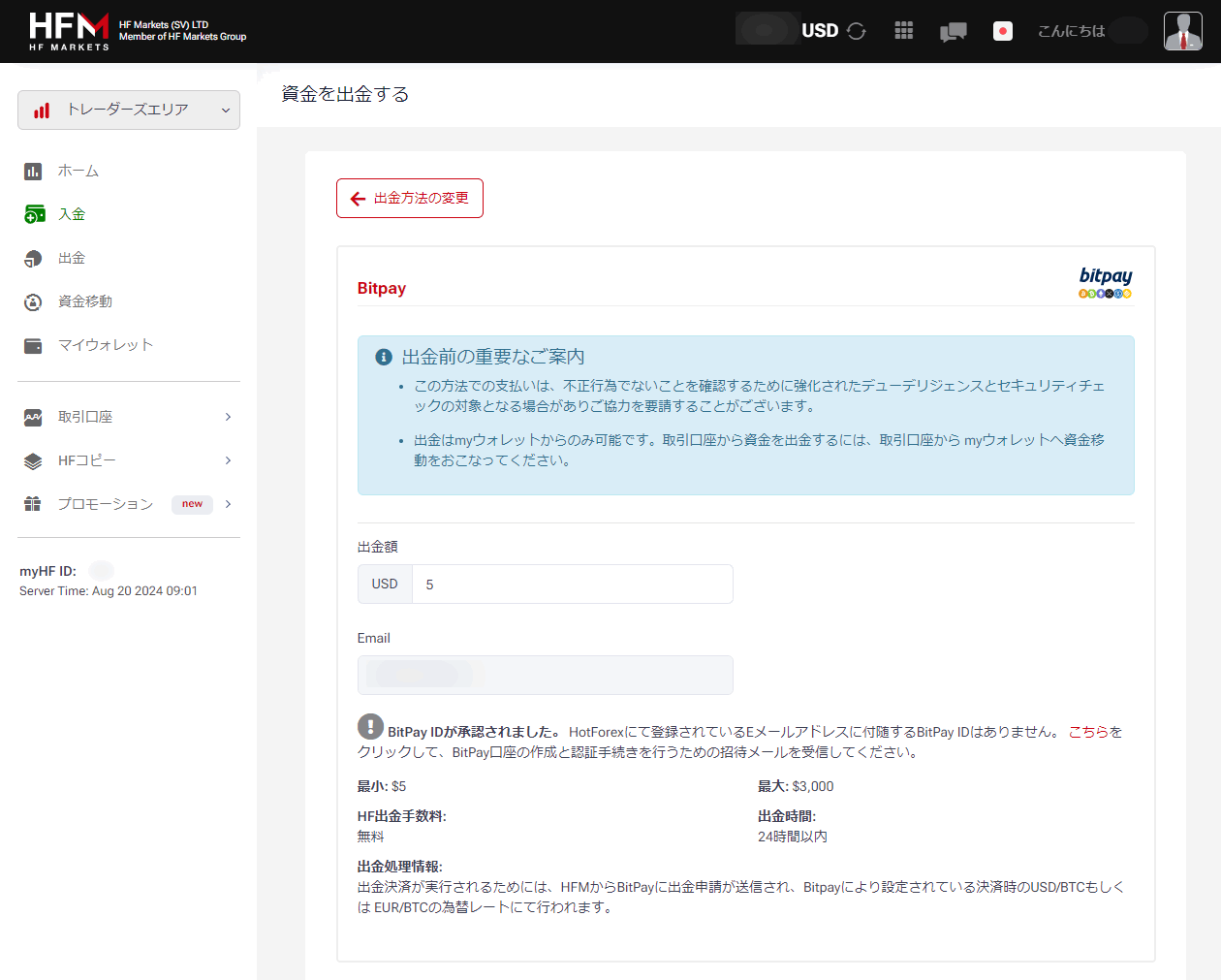Viewport: 1221px width, 980px height.
Task: Click the 無料 fee text
Action: [371, 837]
